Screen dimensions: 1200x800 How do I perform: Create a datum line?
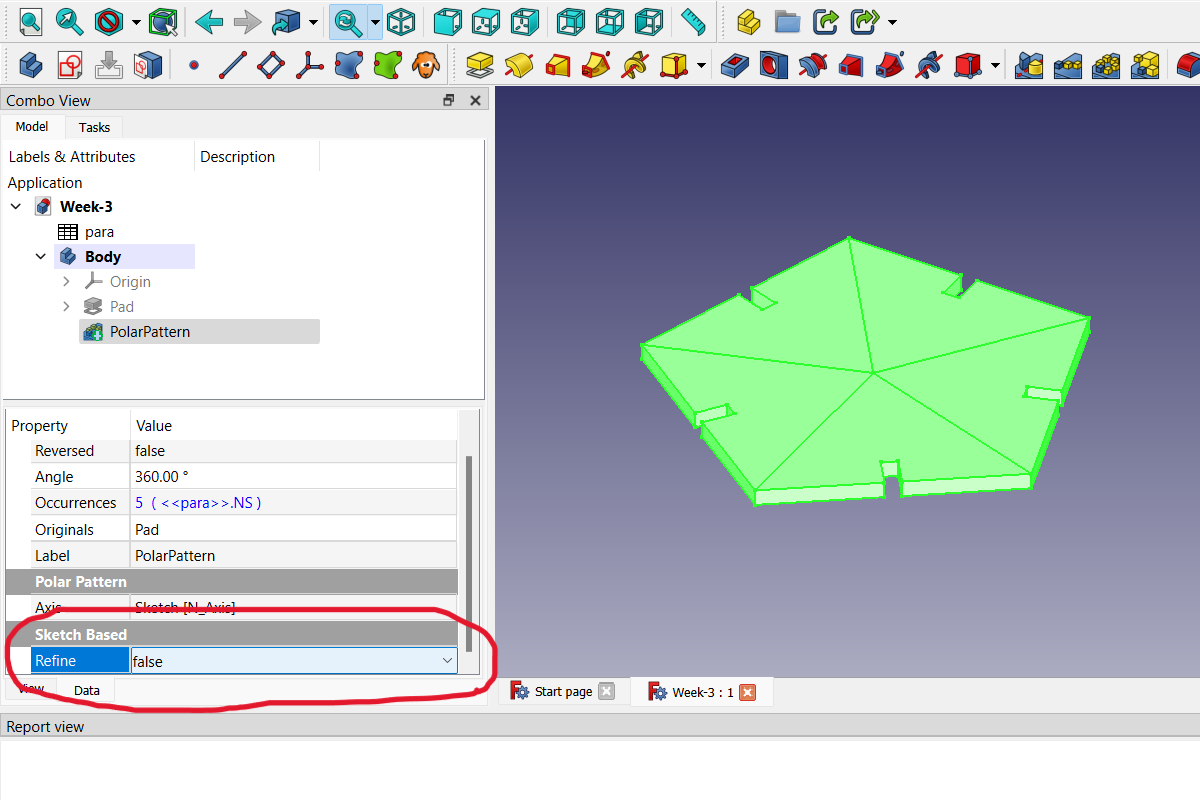coord(232,66)
